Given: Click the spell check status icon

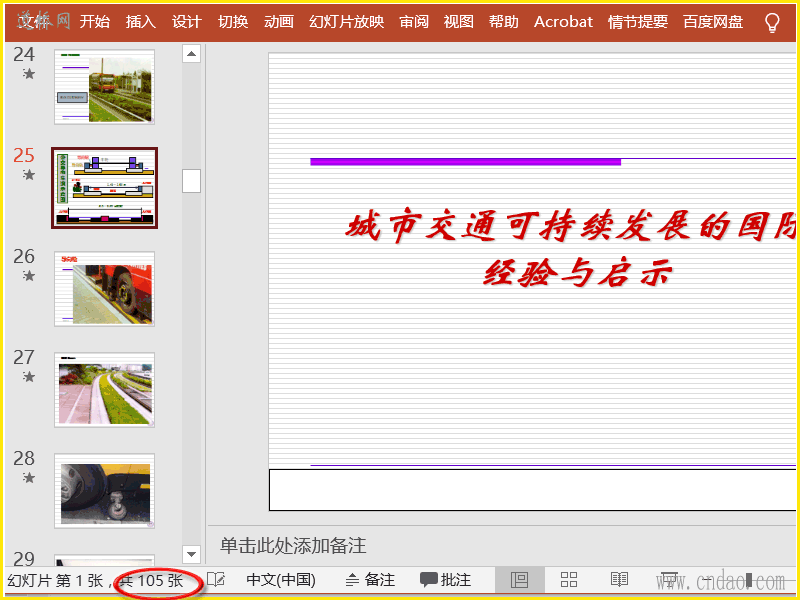Looking at the screenshot, I should point(216,580).
